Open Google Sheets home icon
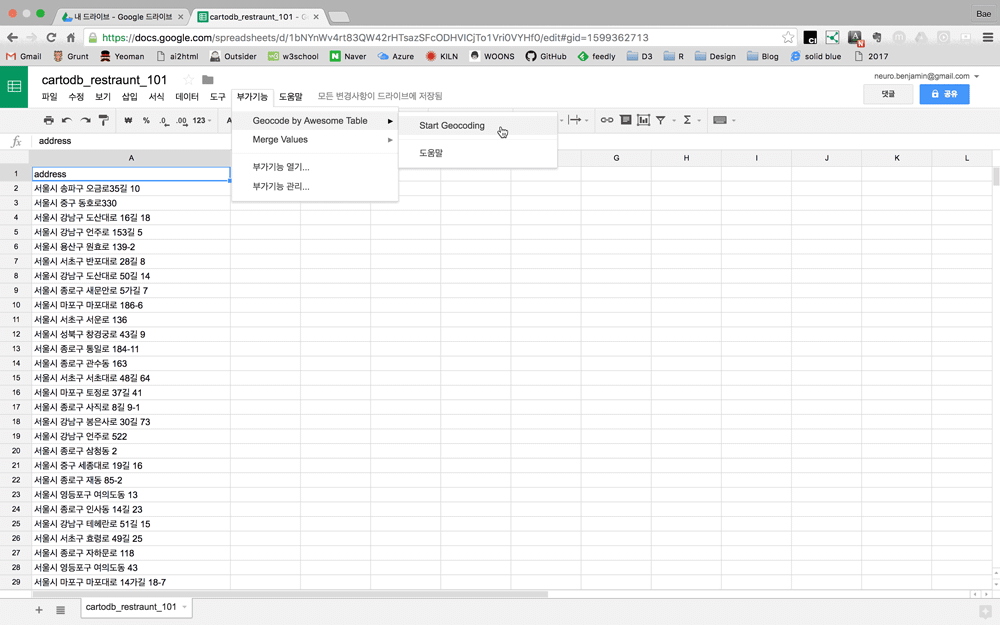Screen dimensions: 1000x625 tap(14, 86)
